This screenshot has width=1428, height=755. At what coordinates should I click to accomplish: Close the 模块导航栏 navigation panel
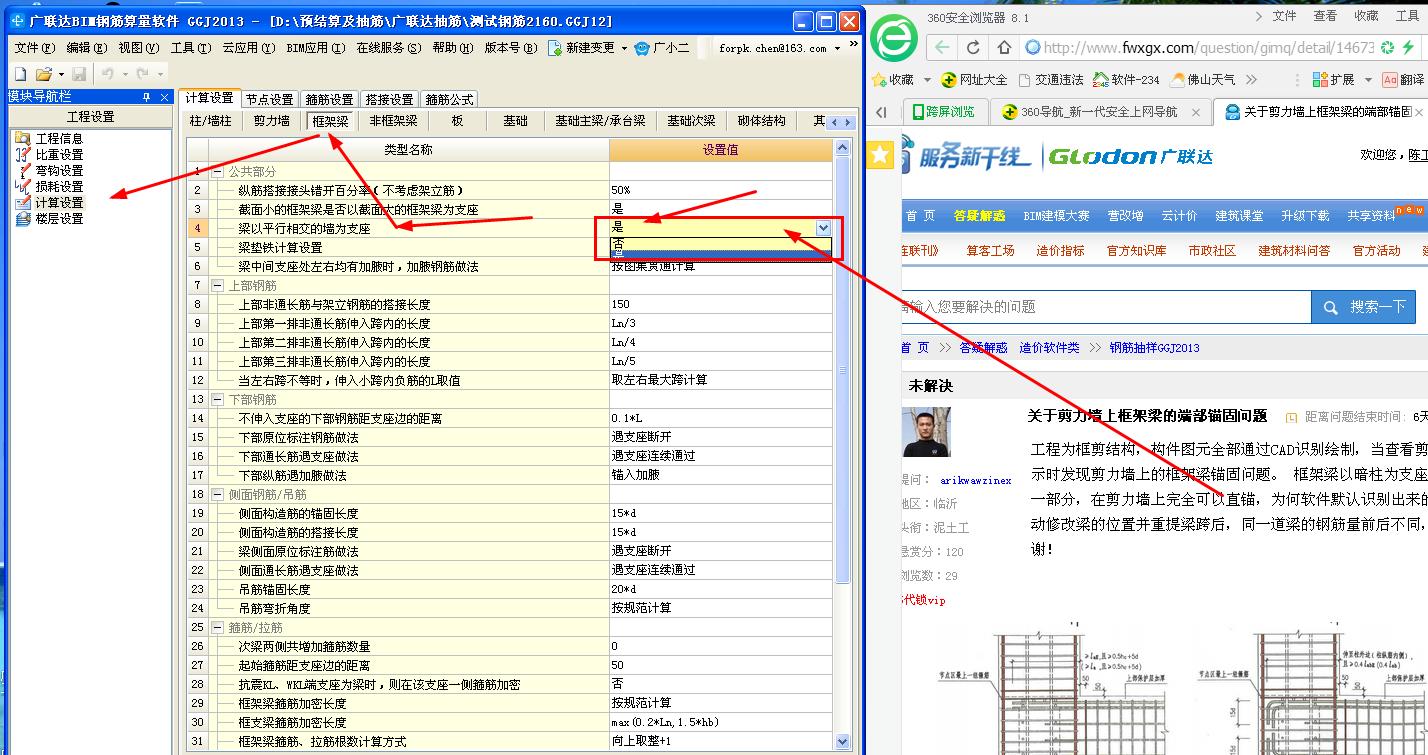[165, 97]
